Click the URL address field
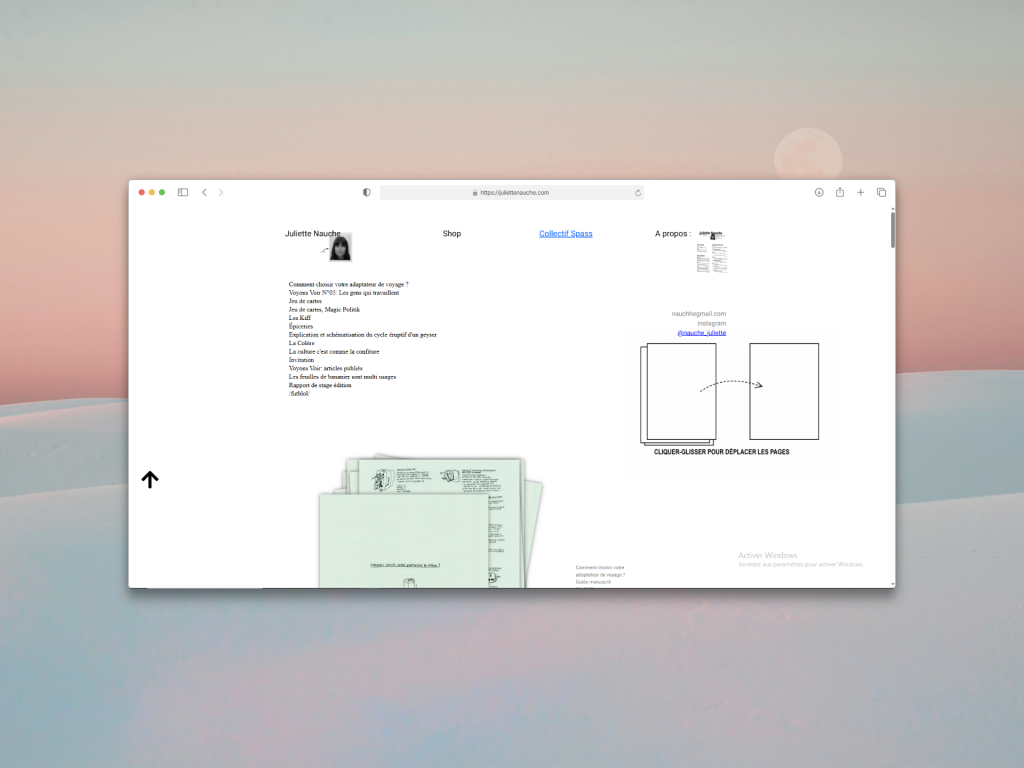 pyautogui.click(x=512, y=192)
